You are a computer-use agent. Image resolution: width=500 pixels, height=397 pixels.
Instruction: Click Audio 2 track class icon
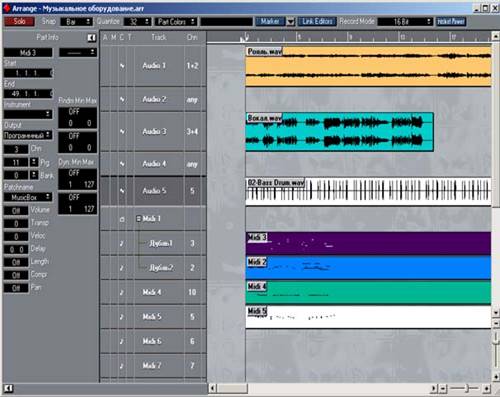[x=122, y=99]
